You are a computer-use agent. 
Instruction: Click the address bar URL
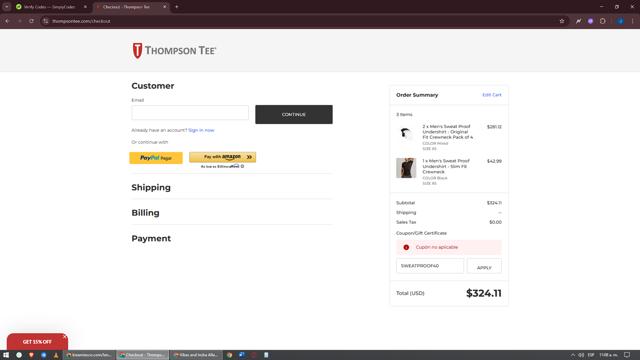[x=81, y=21]
